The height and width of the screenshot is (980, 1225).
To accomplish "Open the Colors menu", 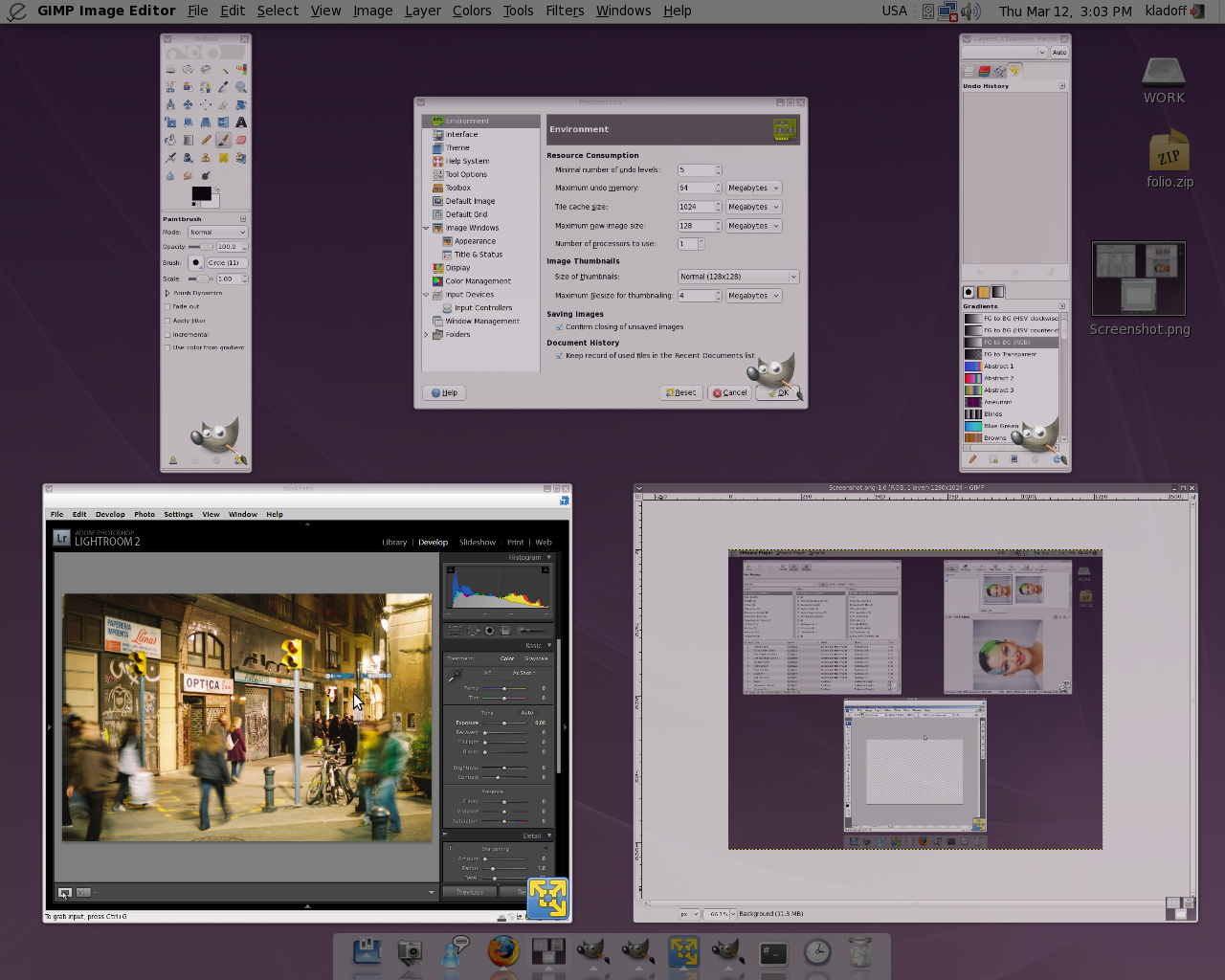I will 471,11.
